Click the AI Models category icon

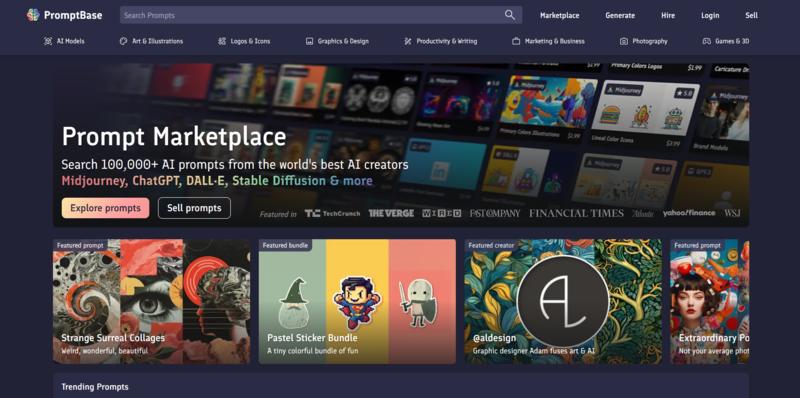pyautogui.click(x=48, y=41)
